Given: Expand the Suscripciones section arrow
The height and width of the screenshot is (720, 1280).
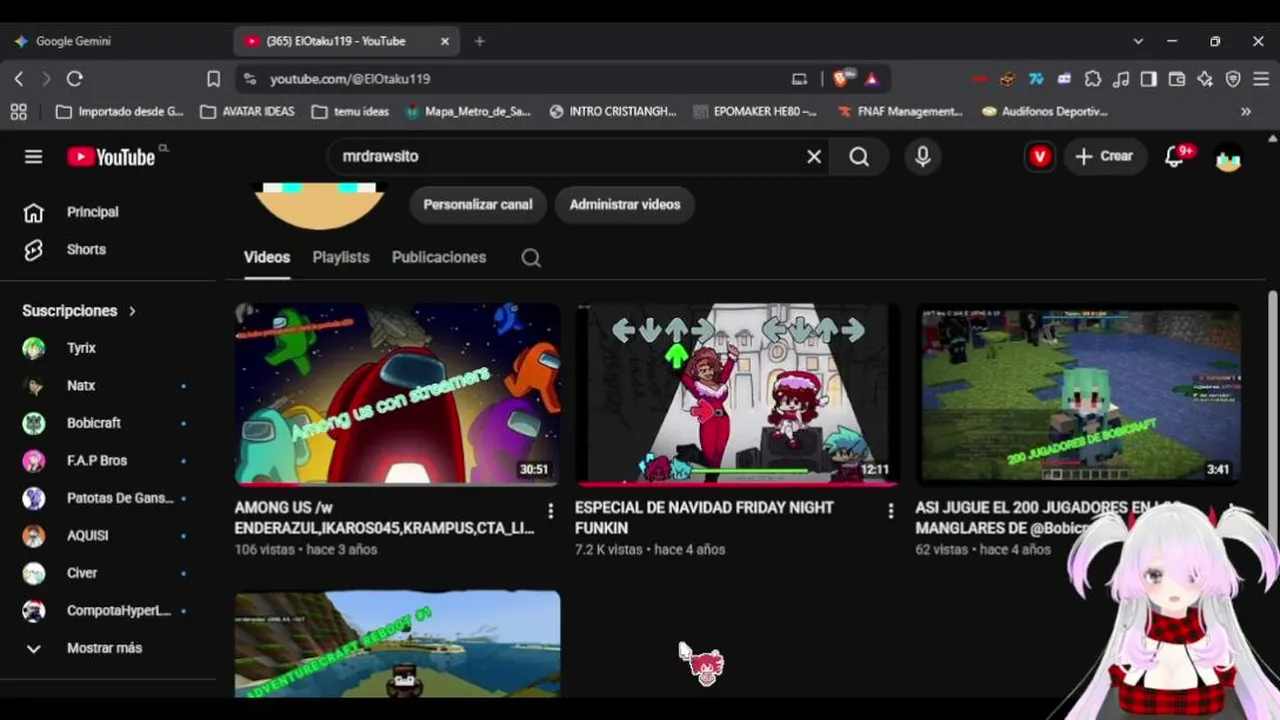Looking at the screenshot, I should coord(132,311).
